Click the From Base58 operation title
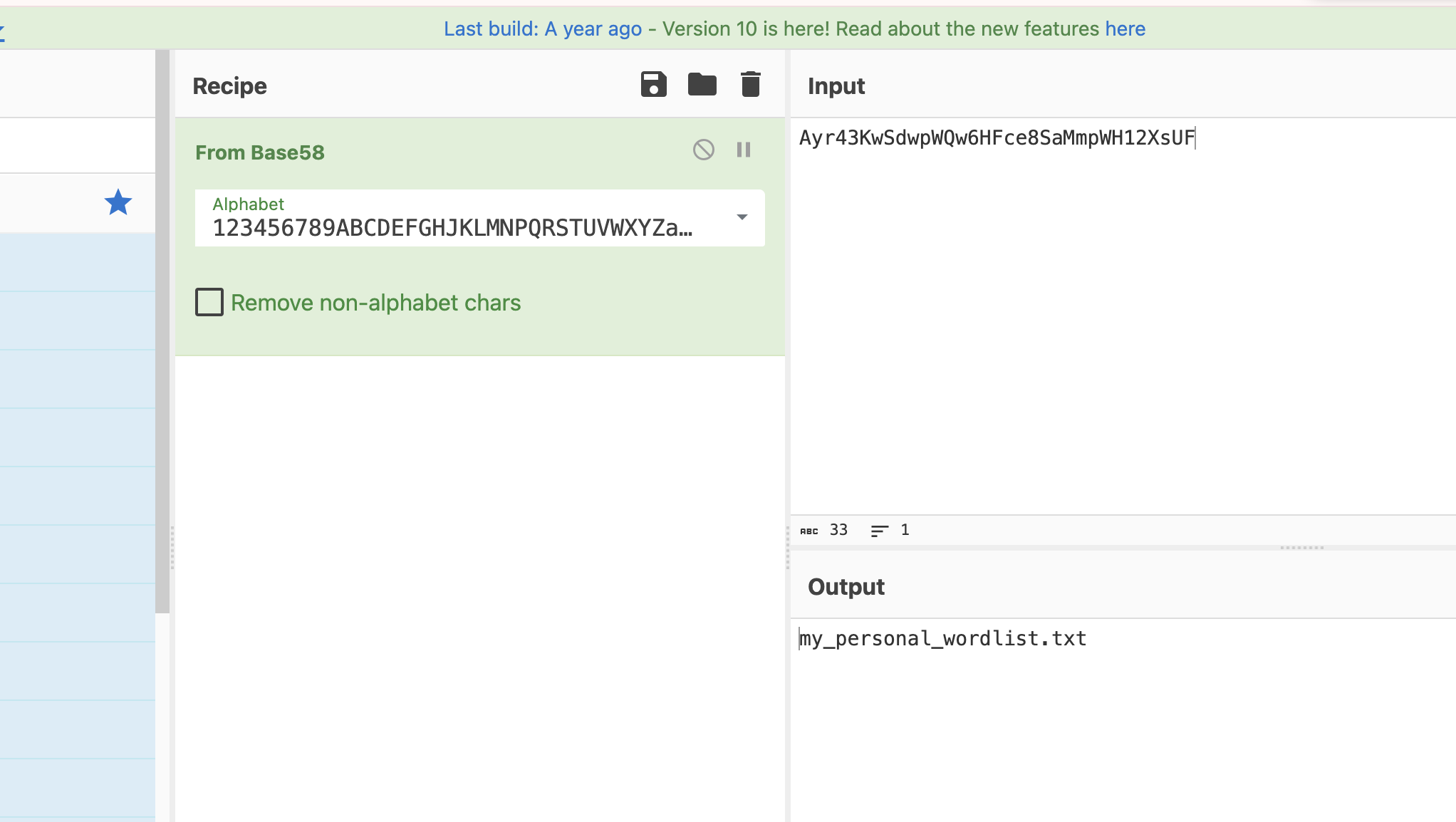 (260, 152)
